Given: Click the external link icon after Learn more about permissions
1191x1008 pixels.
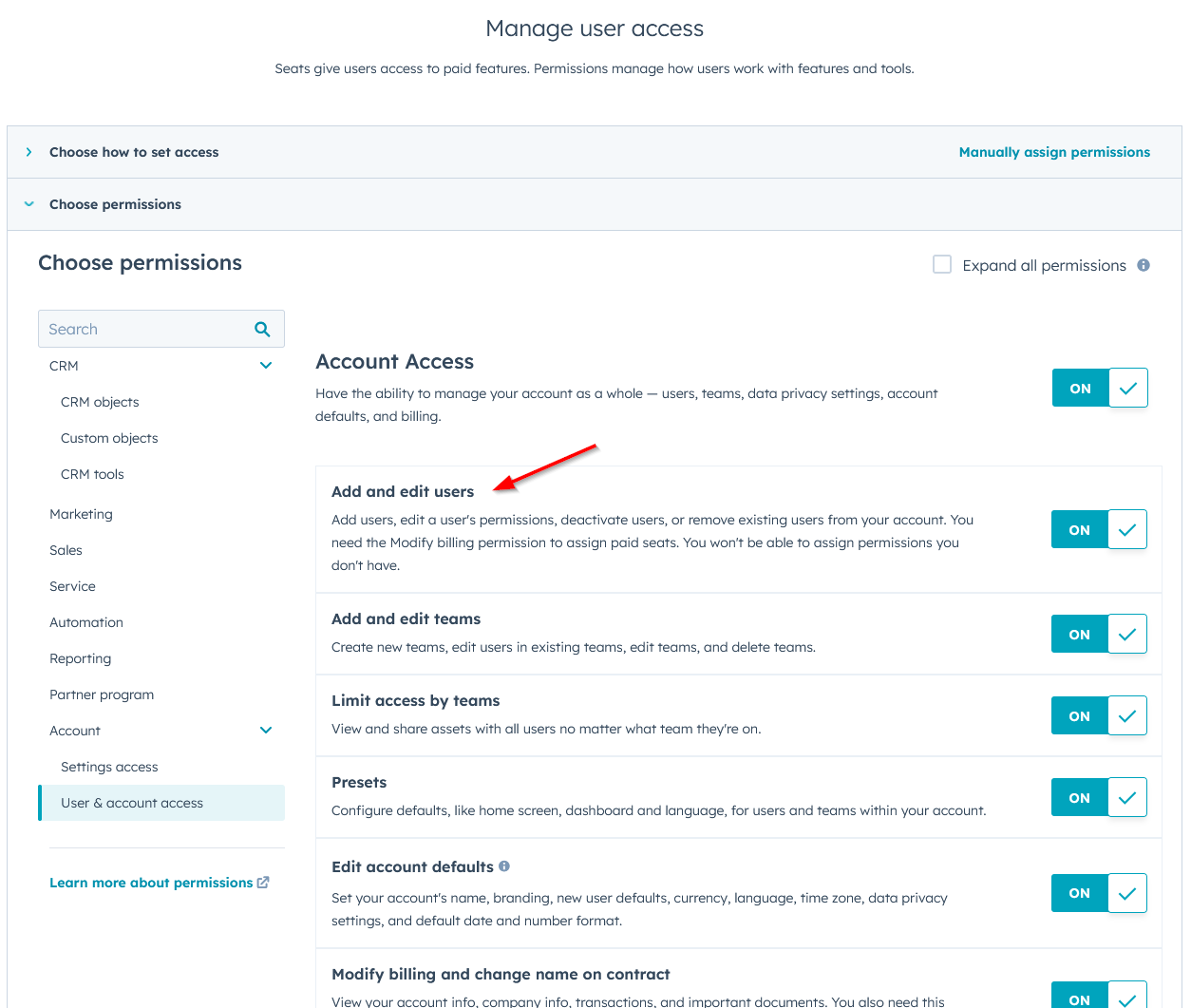Looking at the screenshot, I should click(263, 882).
